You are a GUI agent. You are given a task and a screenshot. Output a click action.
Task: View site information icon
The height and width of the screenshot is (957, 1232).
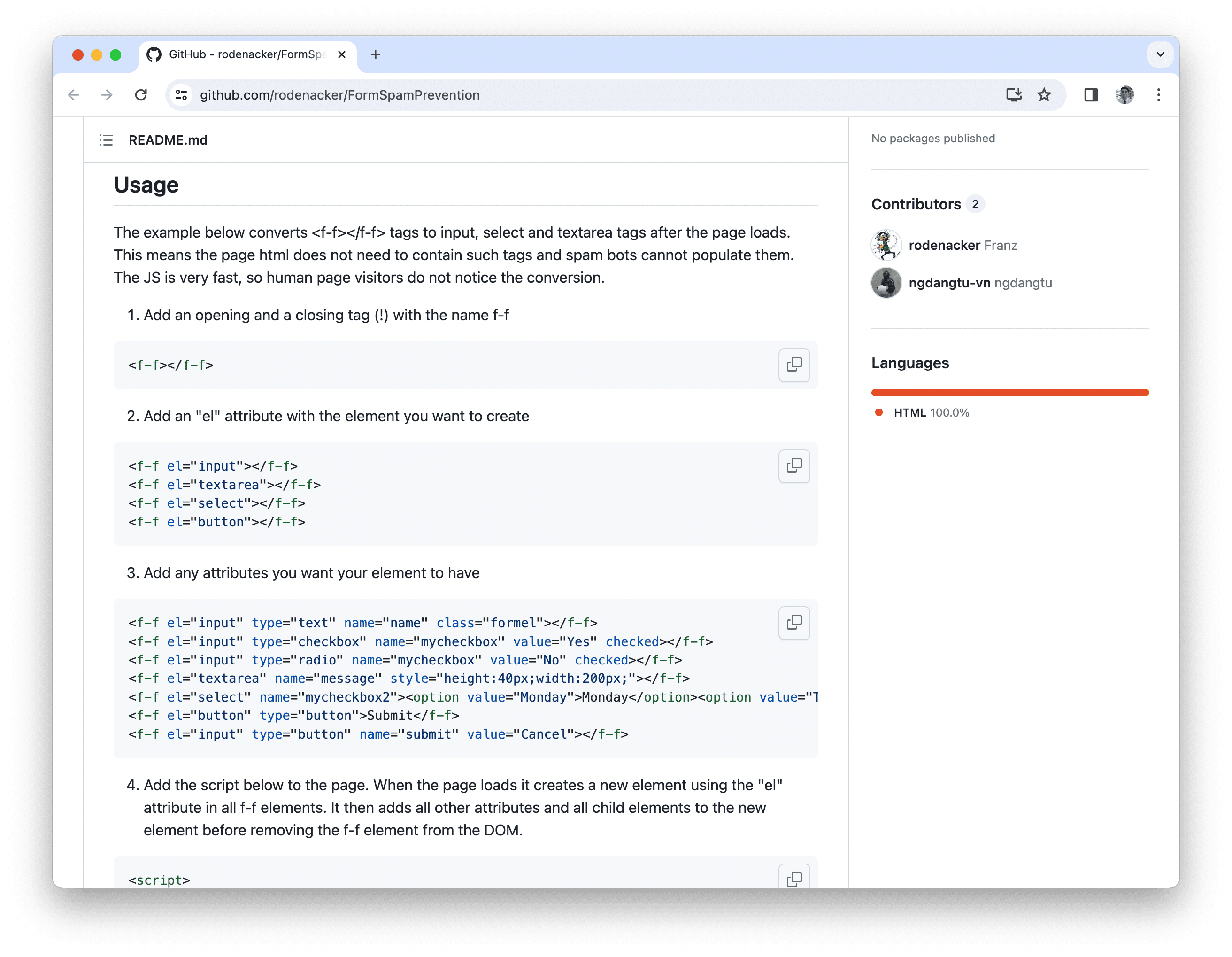[x=181, y=95]
